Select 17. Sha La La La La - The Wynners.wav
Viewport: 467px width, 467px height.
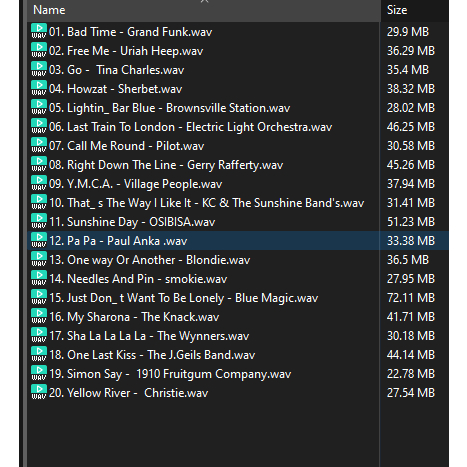(149, 336)
